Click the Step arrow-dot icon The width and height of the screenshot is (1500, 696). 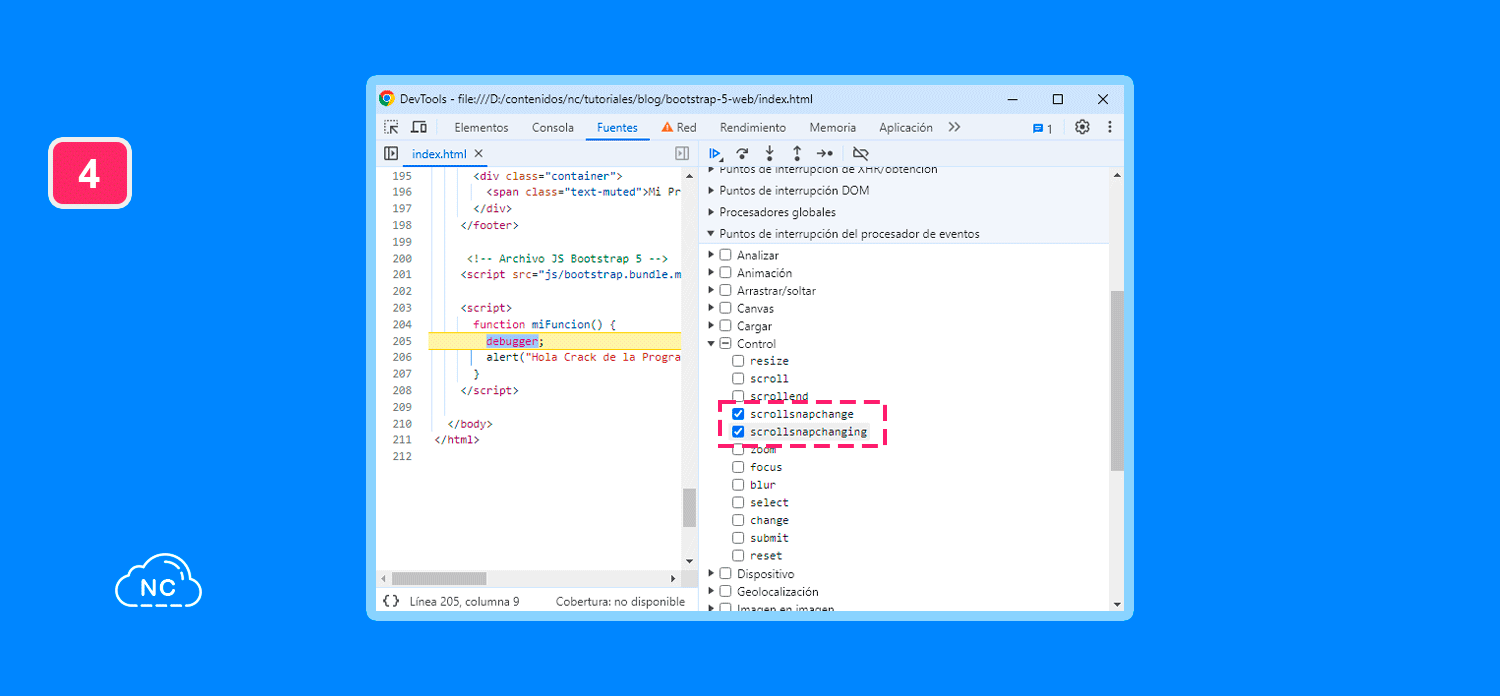824,153
